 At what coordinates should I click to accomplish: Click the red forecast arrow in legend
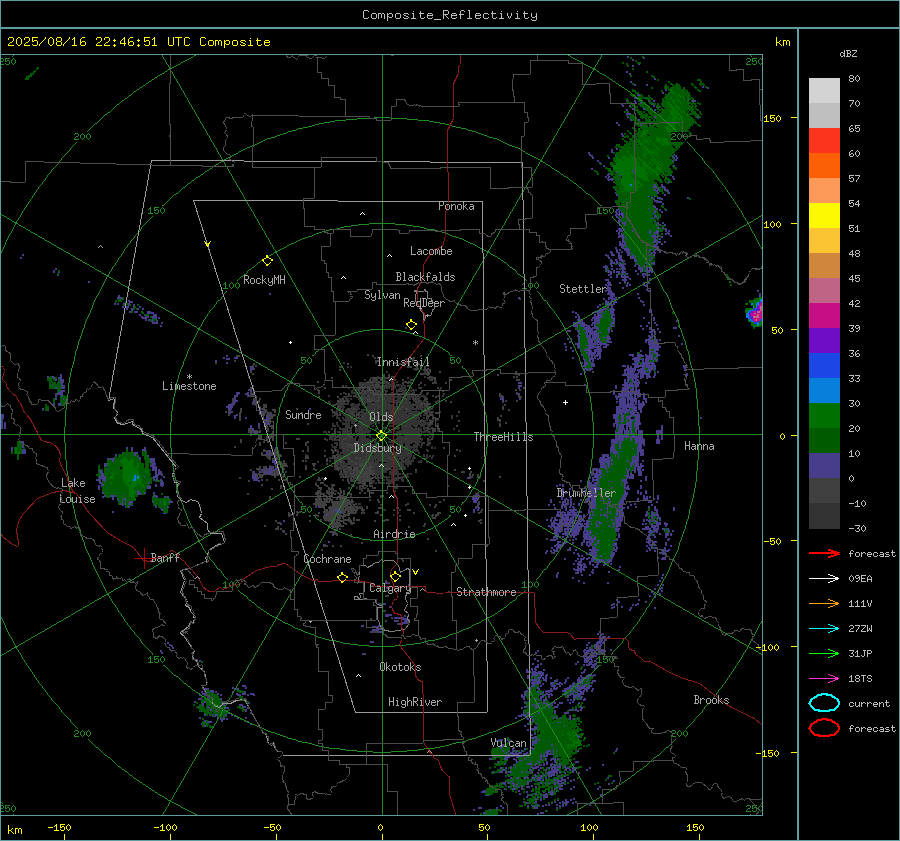[824, 553]
